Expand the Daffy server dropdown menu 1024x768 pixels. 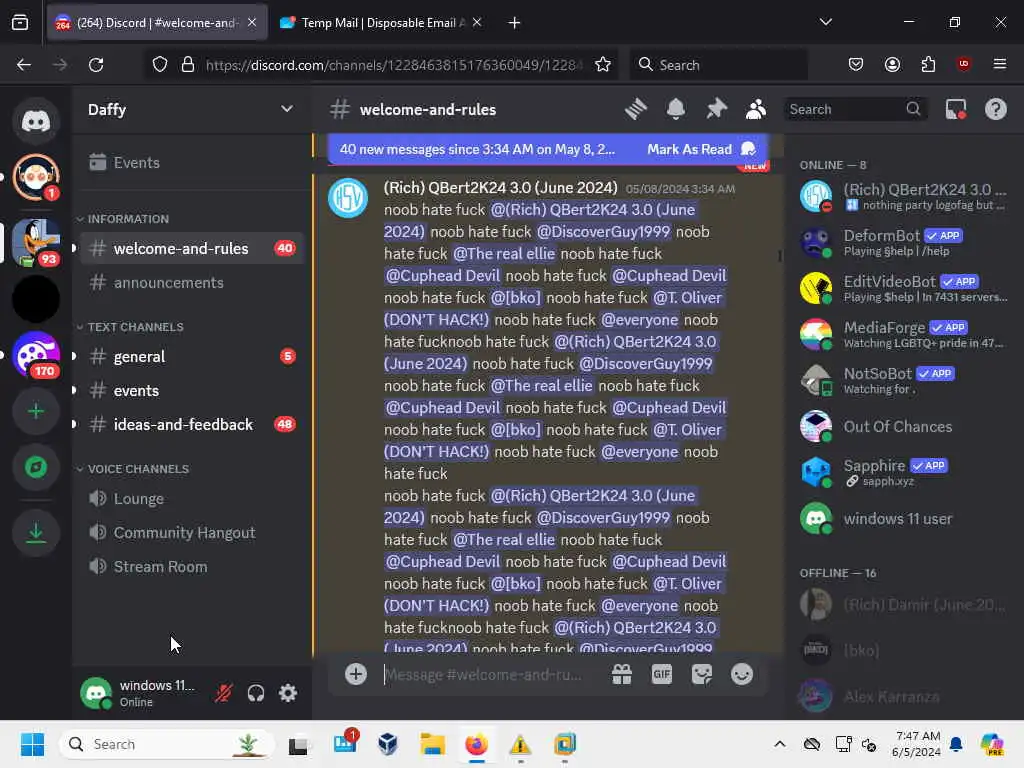coord(287,109)
